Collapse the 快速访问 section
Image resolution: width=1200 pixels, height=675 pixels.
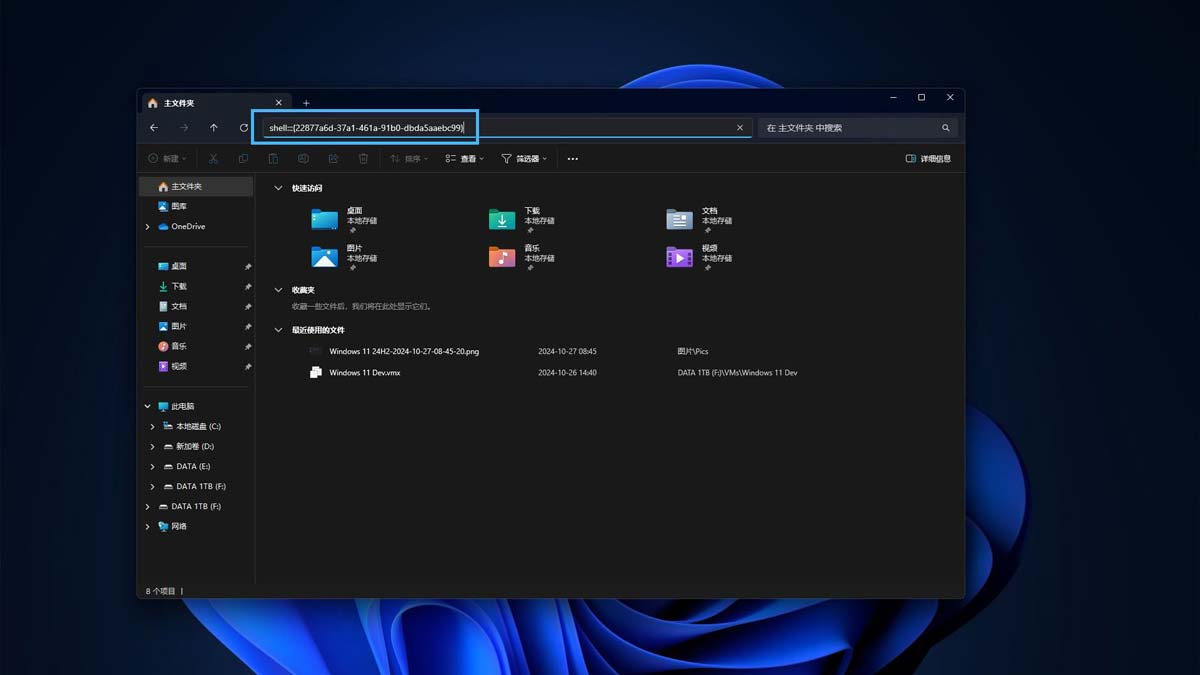coord(278,188)
